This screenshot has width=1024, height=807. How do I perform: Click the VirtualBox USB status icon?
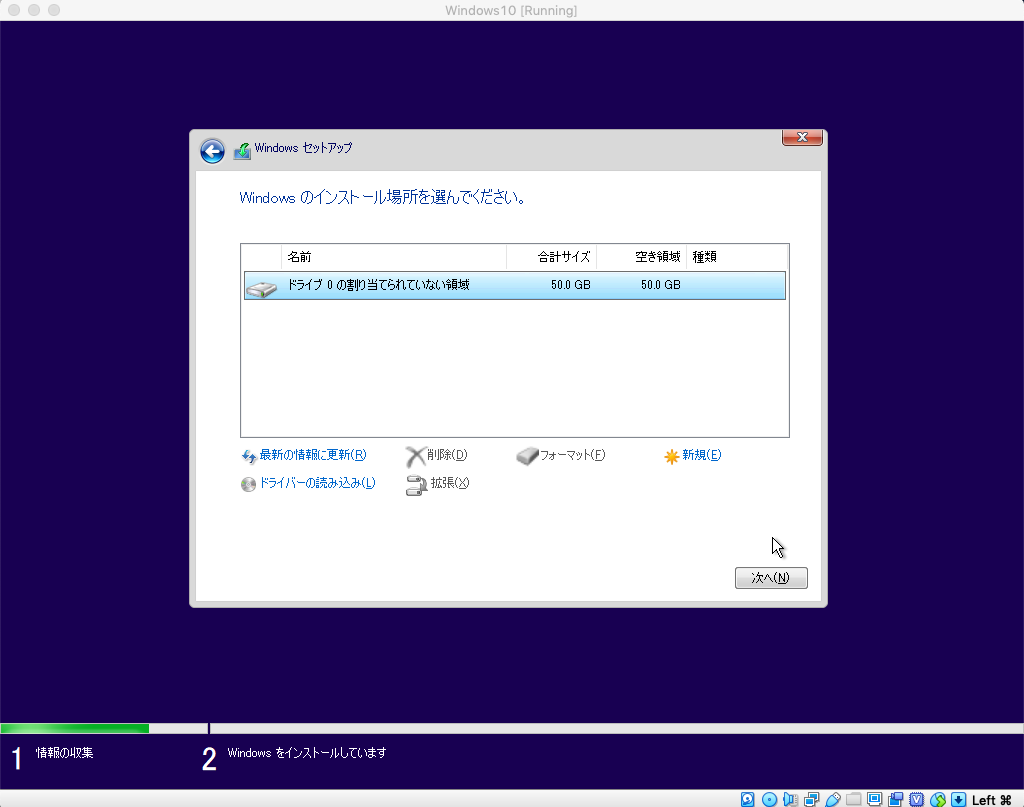[833, 799]
